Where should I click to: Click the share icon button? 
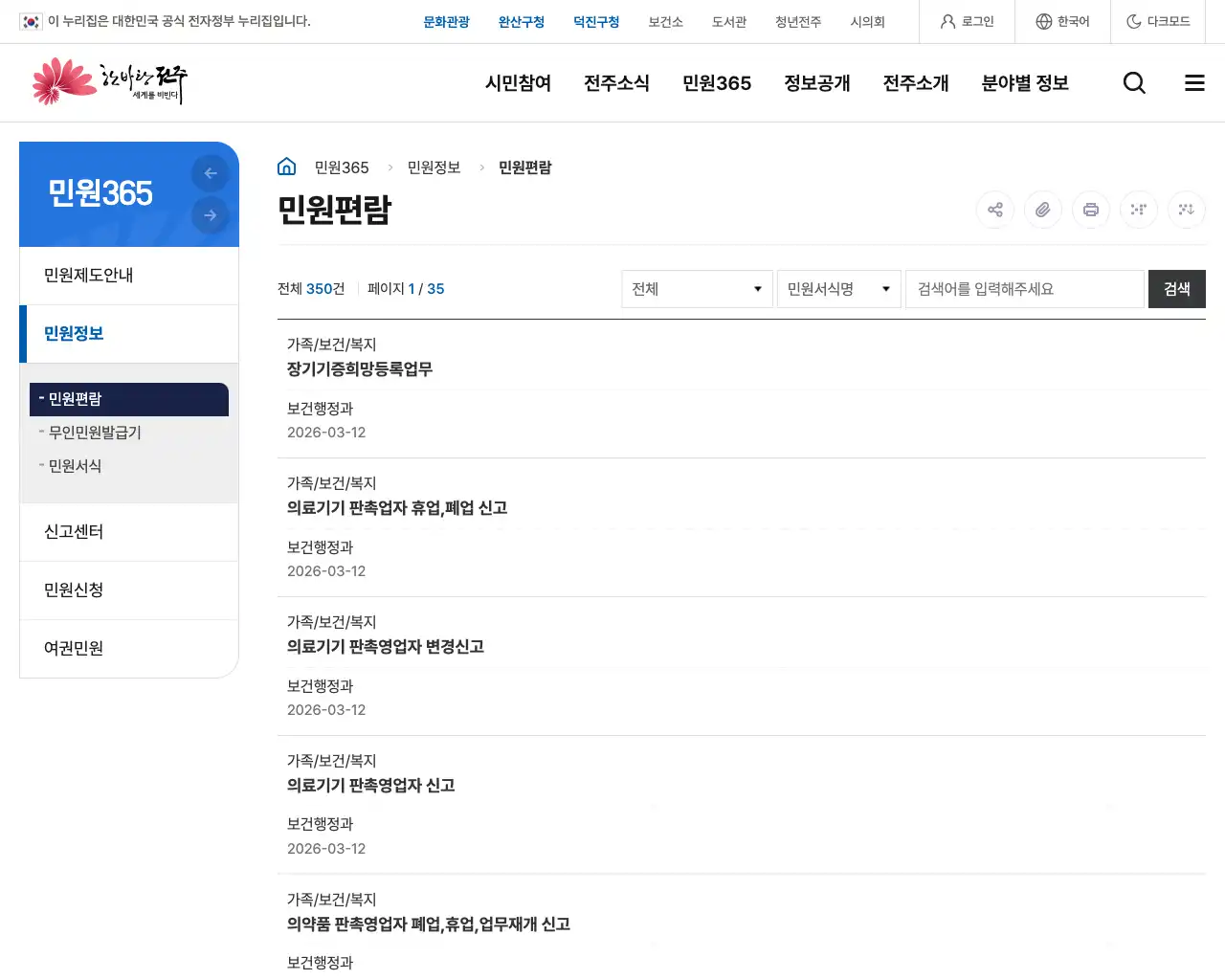point(995,210)
